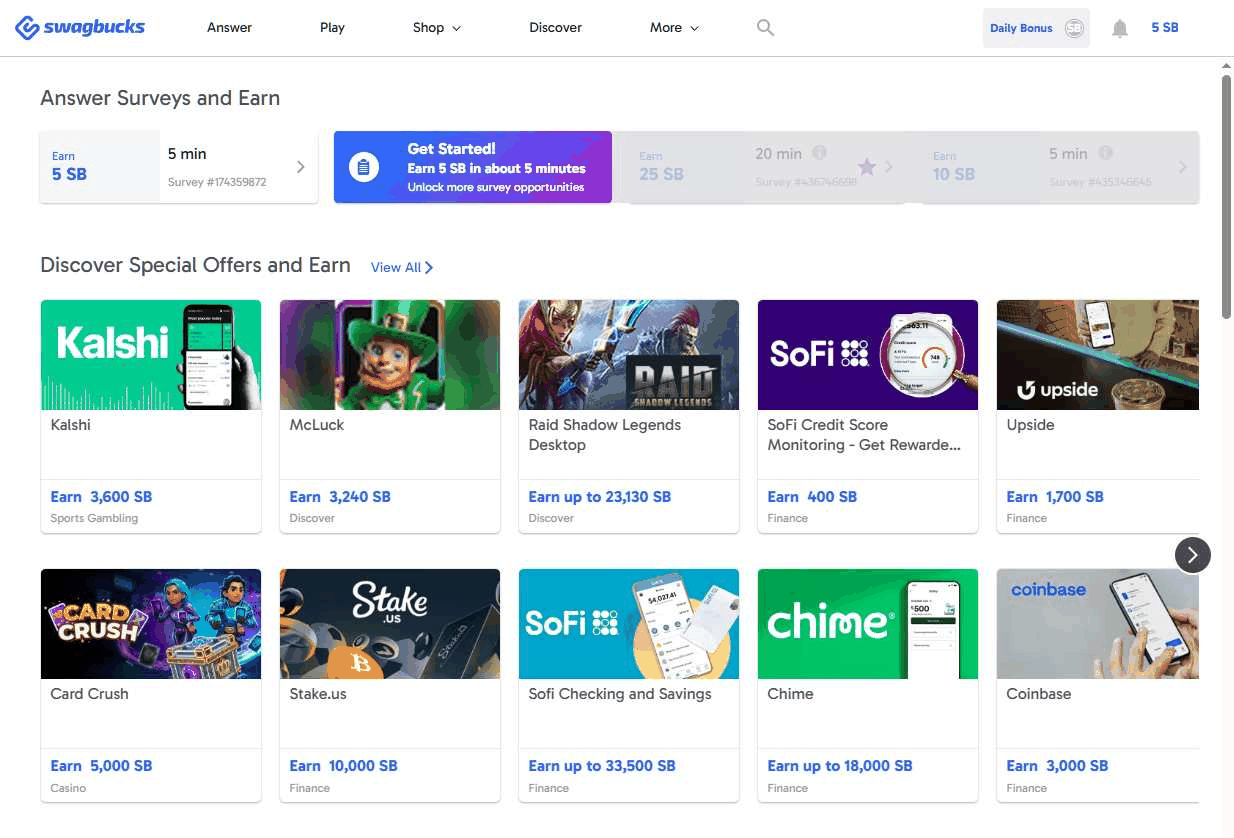Click 'Earn up to 23,130 SB'
The image size is (1234, 838).
click(x=600, y=497)
